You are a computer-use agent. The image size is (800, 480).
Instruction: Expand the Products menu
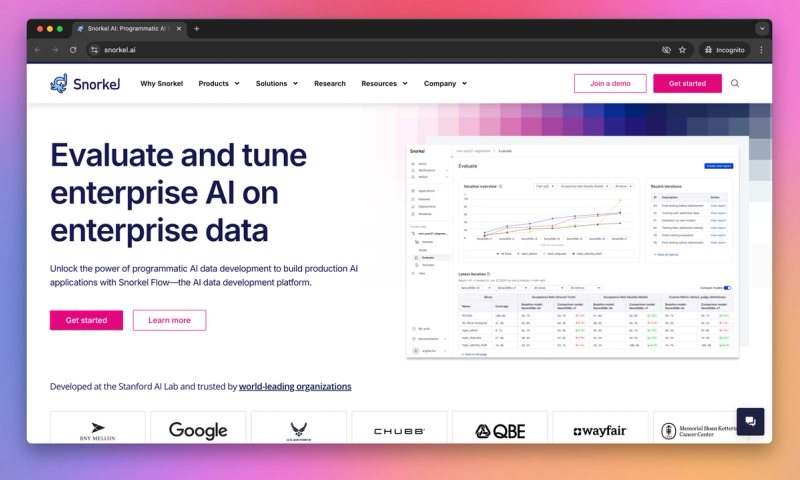click(x=219, y=84)
